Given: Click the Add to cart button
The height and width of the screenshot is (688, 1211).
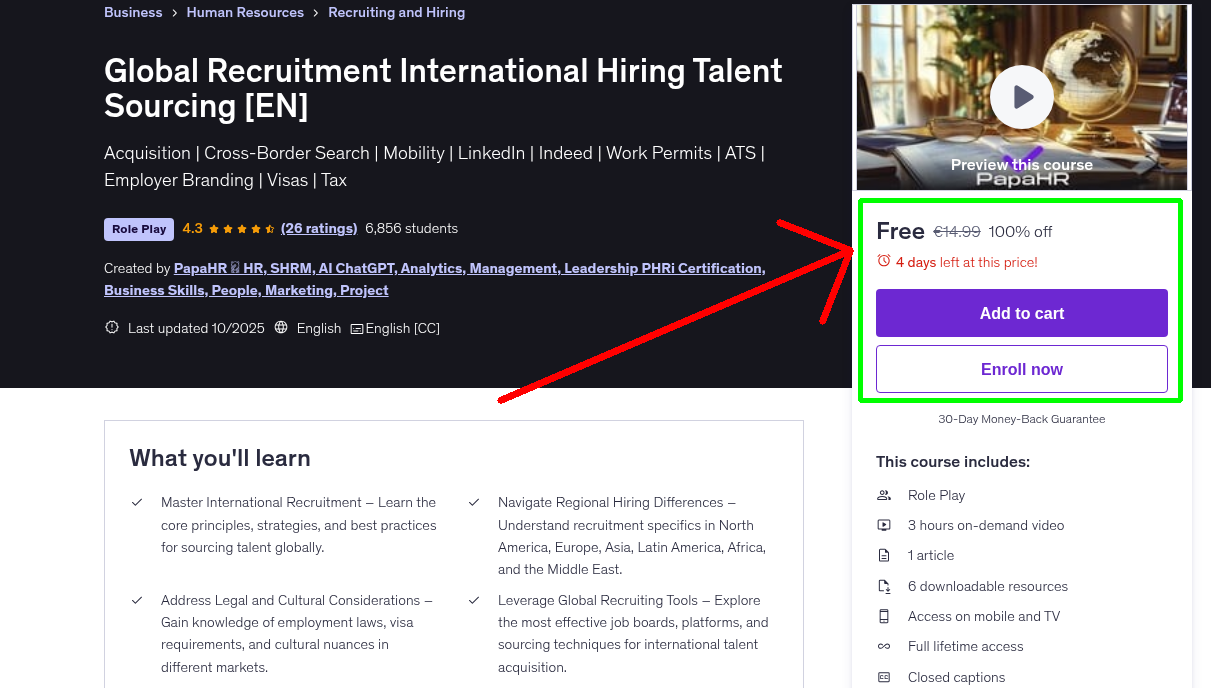Looking at the screenshot, I should point(1021,312).
